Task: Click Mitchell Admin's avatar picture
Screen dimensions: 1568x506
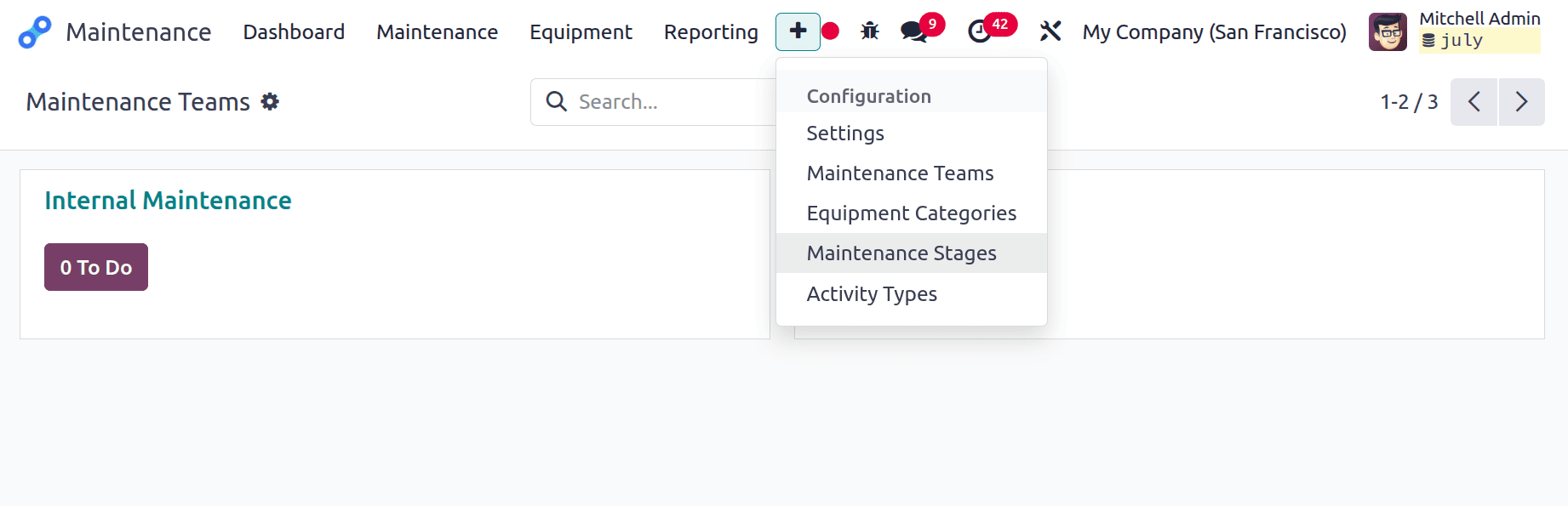Action: (x=1388, y=32)
